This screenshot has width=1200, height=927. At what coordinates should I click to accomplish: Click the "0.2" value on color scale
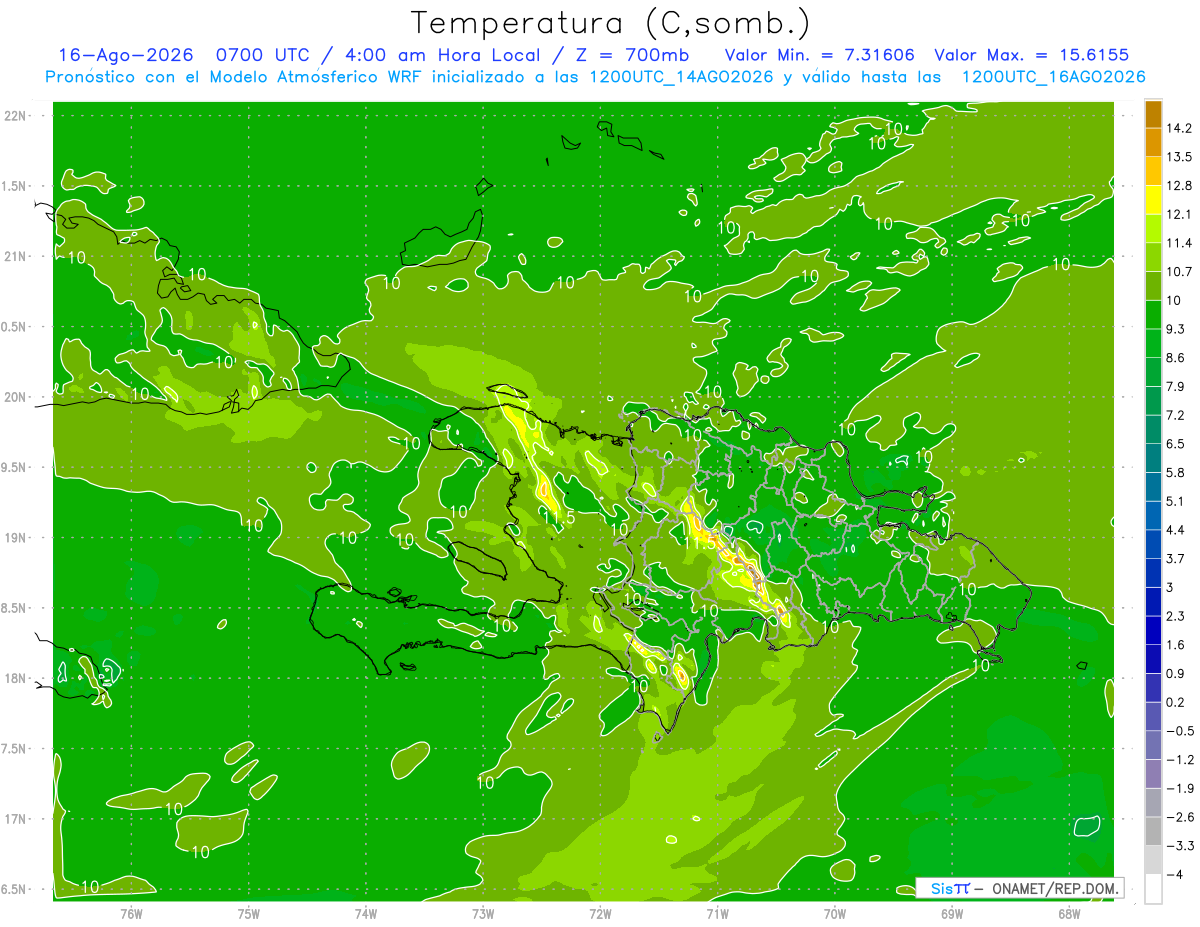tap(1176, 702)
